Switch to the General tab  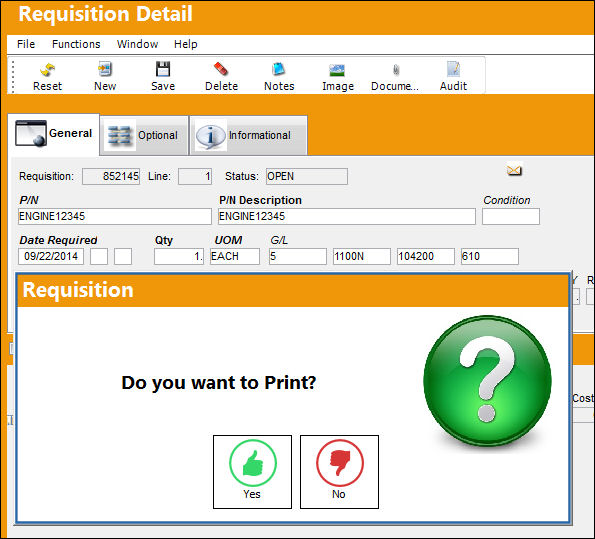coord(54,134)
